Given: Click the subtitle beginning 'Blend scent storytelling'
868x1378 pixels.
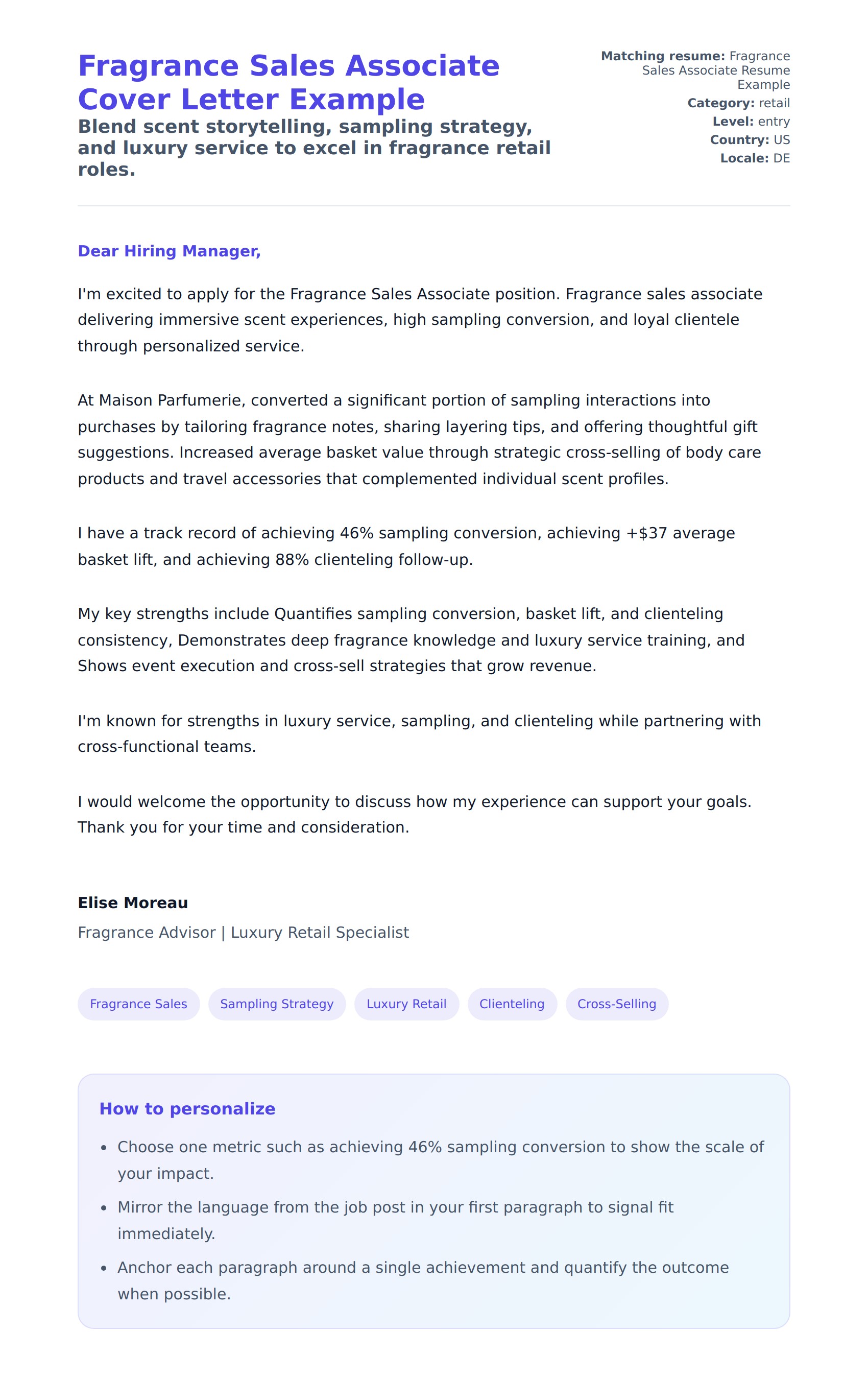Looking at the screenshot, I should [x=314, y=148].
